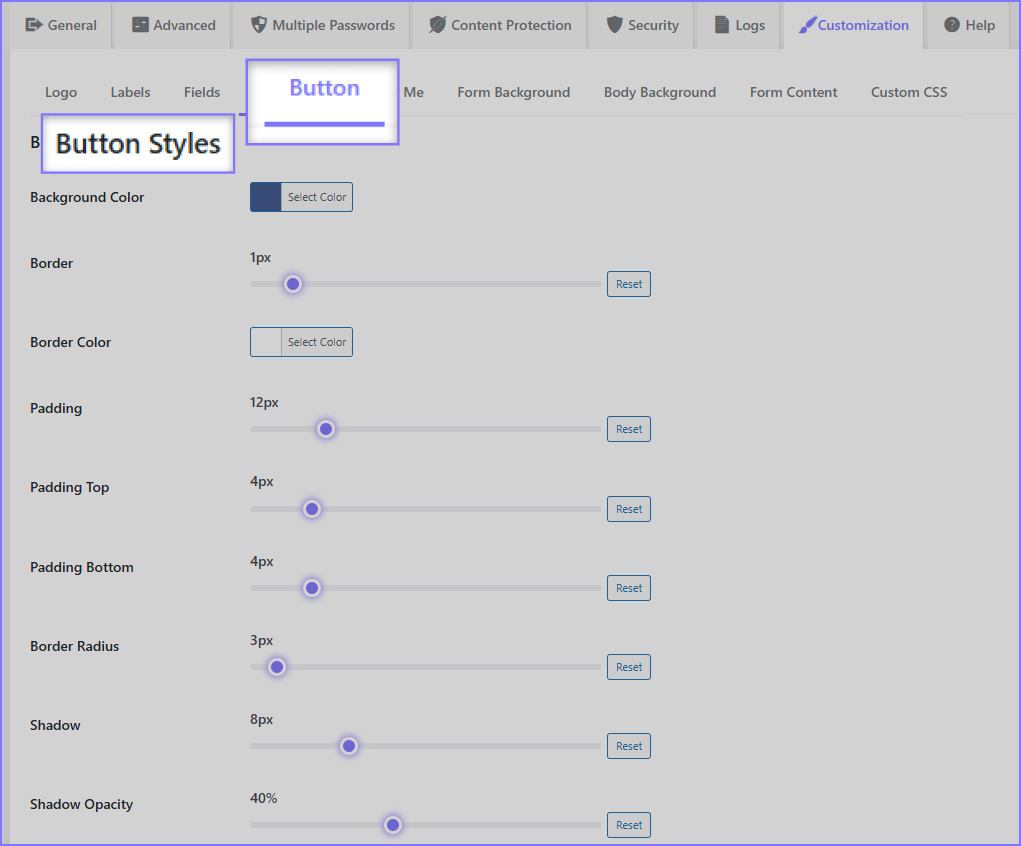Click the Help question mark icon
1021x846 pixels.
(x=952, y=25)
